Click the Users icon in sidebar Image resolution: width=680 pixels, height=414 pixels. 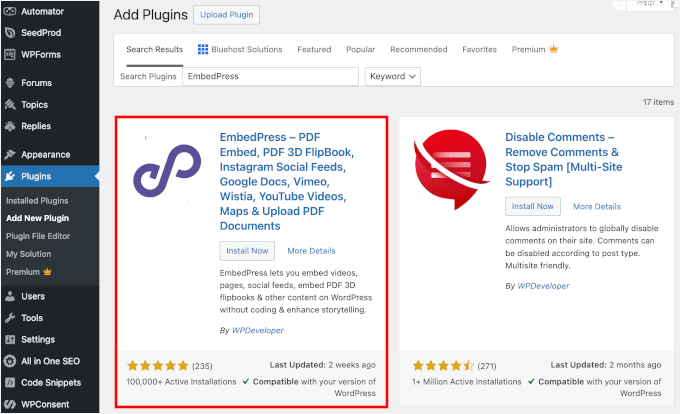10,296
